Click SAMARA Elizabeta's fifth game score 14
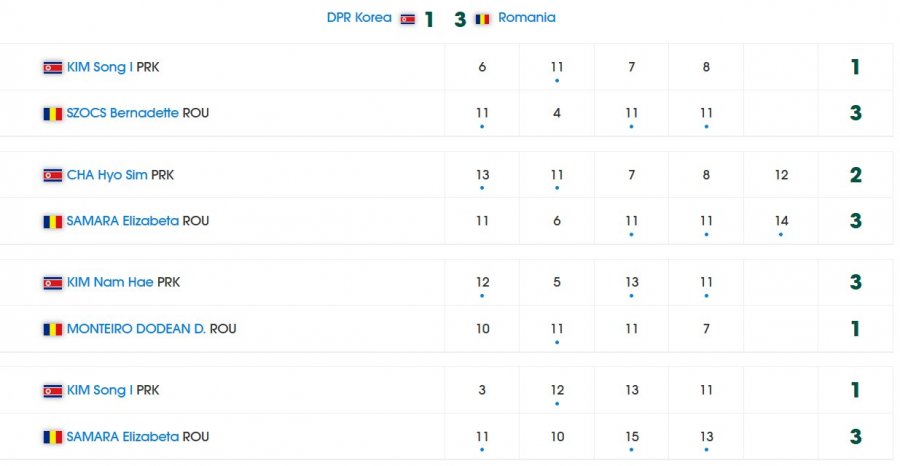The width and height of the screenshot is (900, 466). pyautogui.click(x=781, y=221)
